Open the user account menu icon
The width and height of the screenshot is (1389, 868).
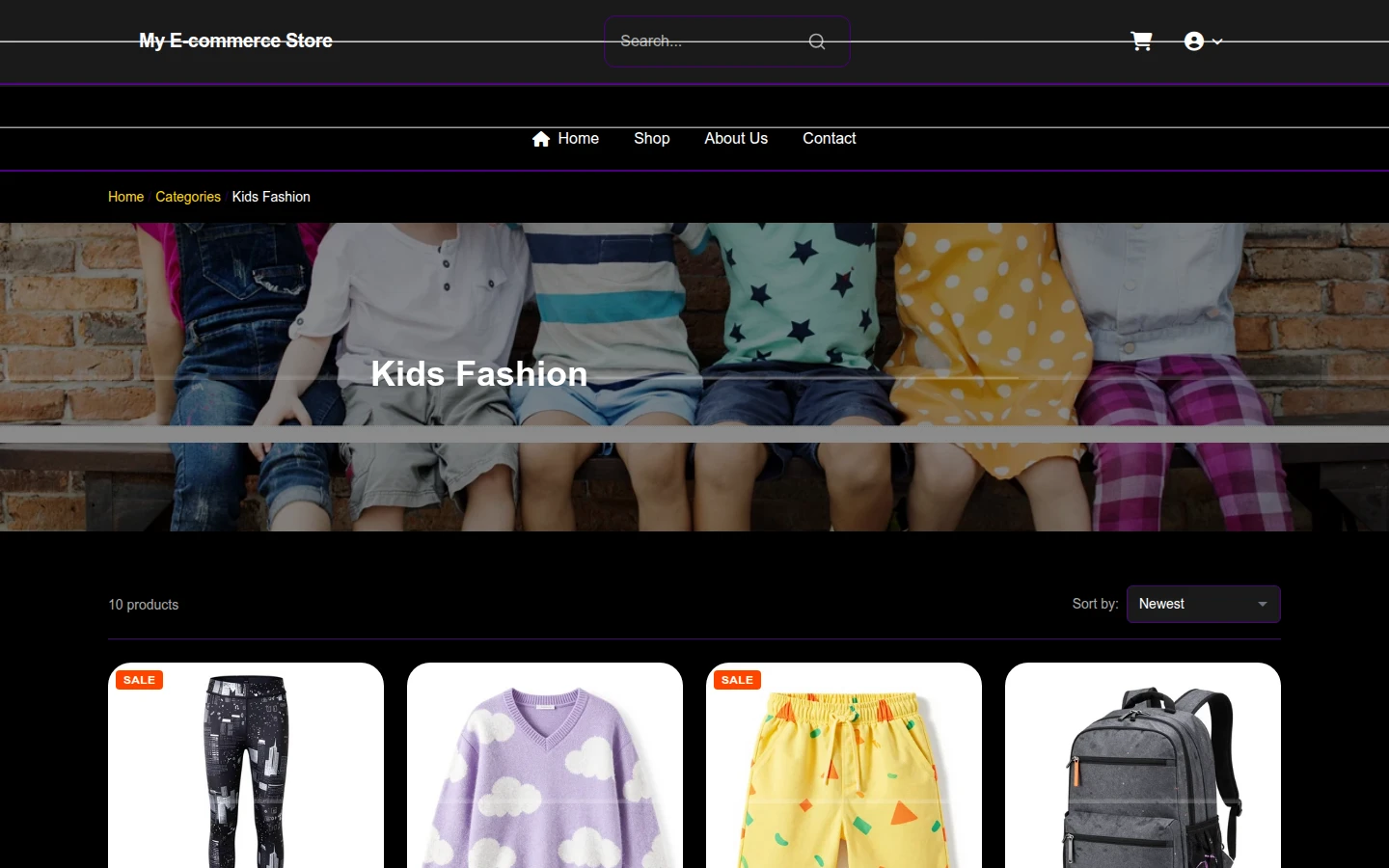coord(1194,41)
